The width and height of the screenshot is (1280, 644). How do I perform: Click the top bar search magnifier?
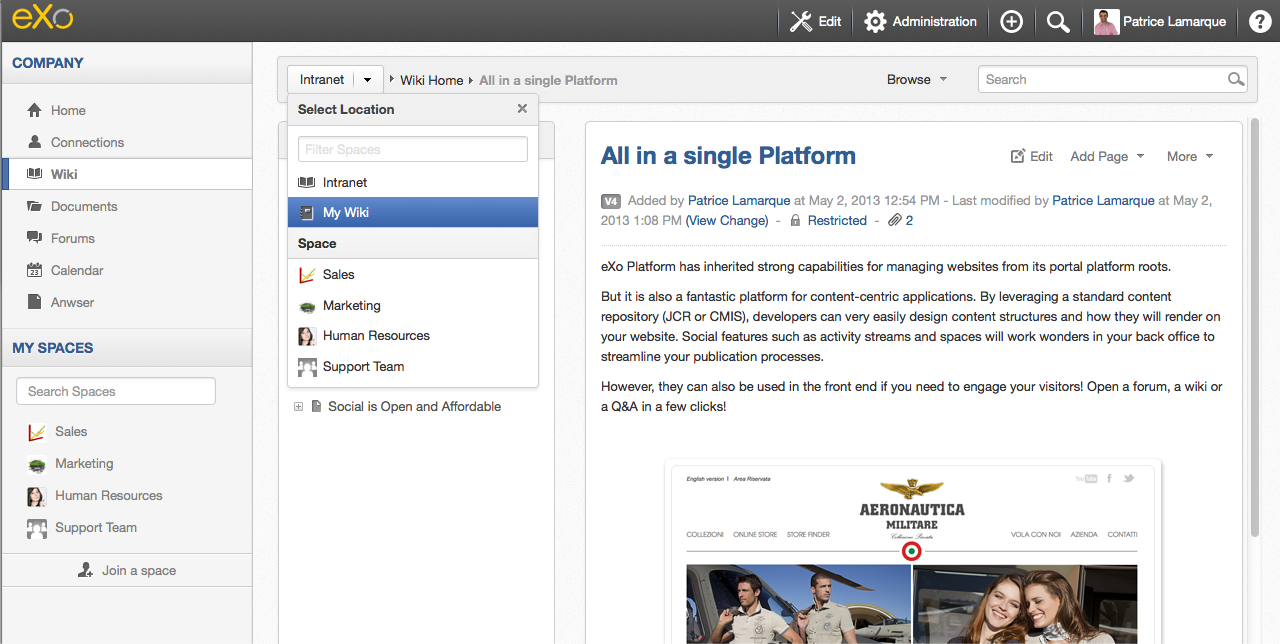(x=1058, y=21)
